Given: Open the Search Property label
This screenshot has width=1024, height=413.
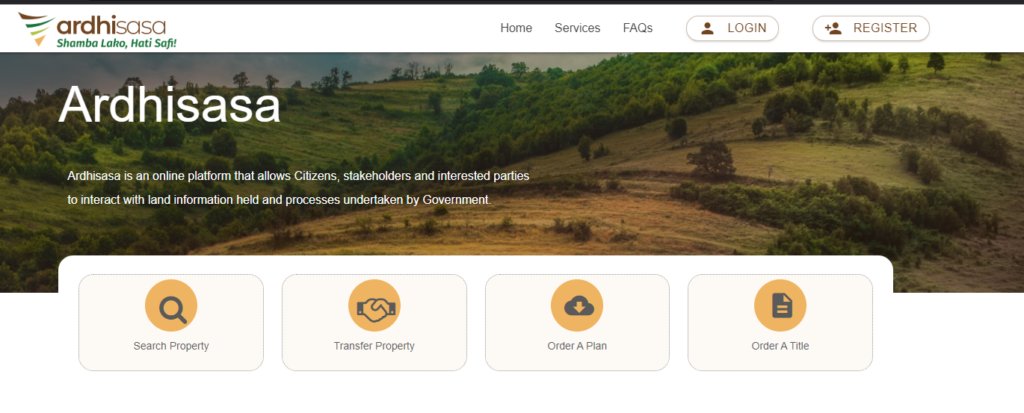Looking at the screenshot, I should pos(171,346).
